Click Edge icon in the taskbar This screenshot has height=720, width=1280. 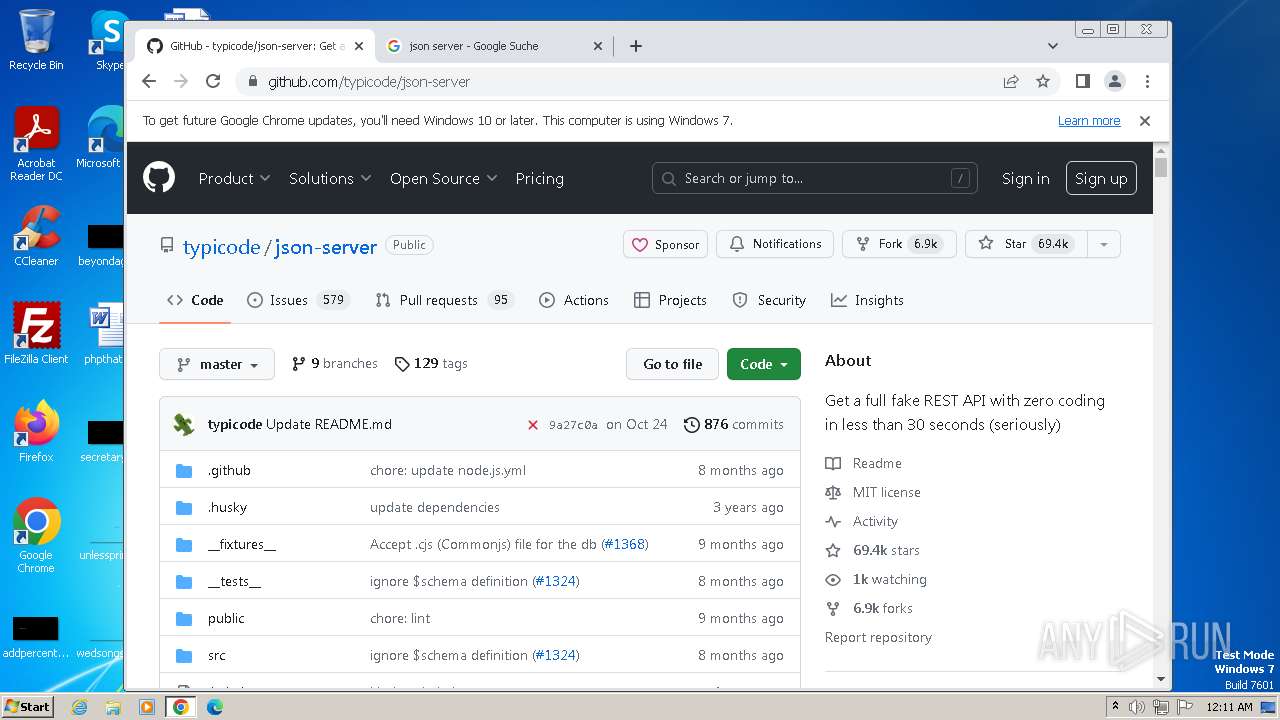point(214,707)
